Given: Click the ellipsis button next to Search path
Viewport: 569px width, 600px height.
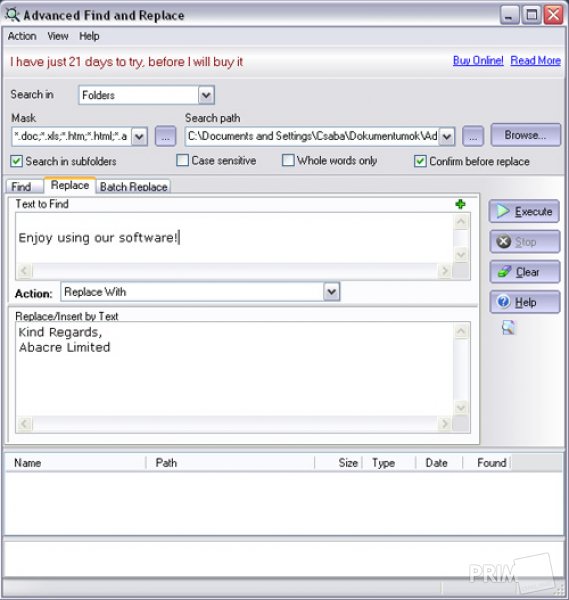Looking at the screenshot, I should [x=473, y=136].
